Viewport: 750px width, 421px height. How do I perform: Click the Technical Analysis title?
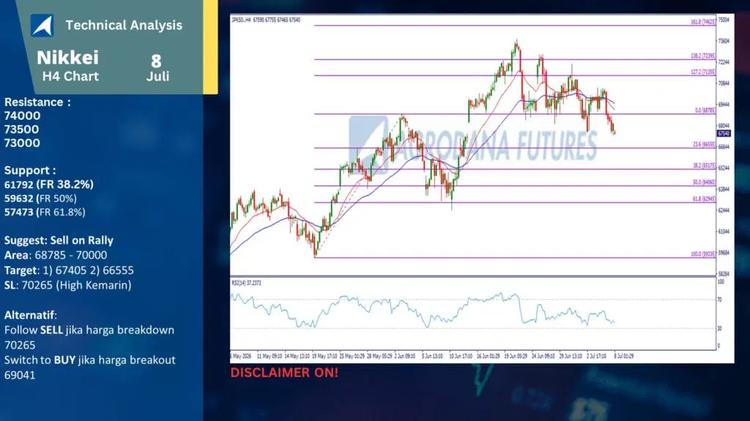(x=124, y=25)
